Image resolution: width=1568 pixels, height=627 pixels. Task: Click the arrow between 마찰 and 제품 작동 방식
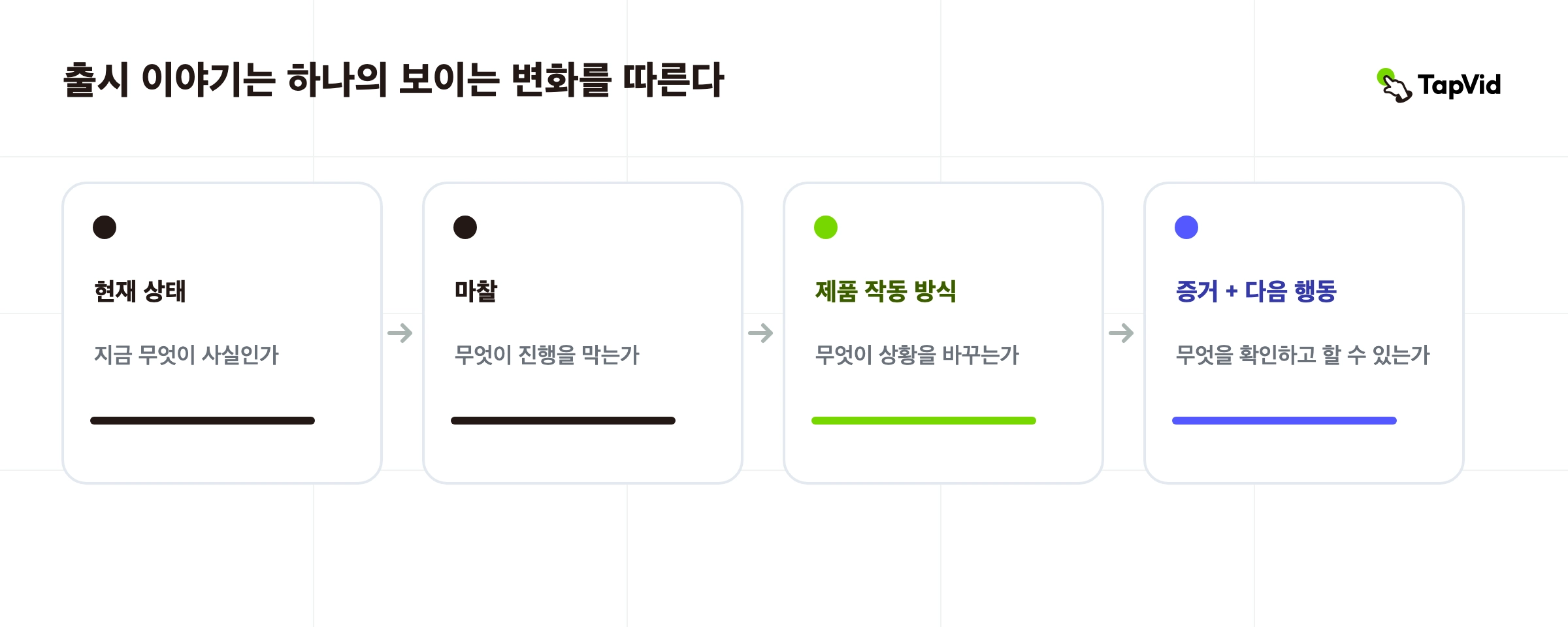point(760,333)
